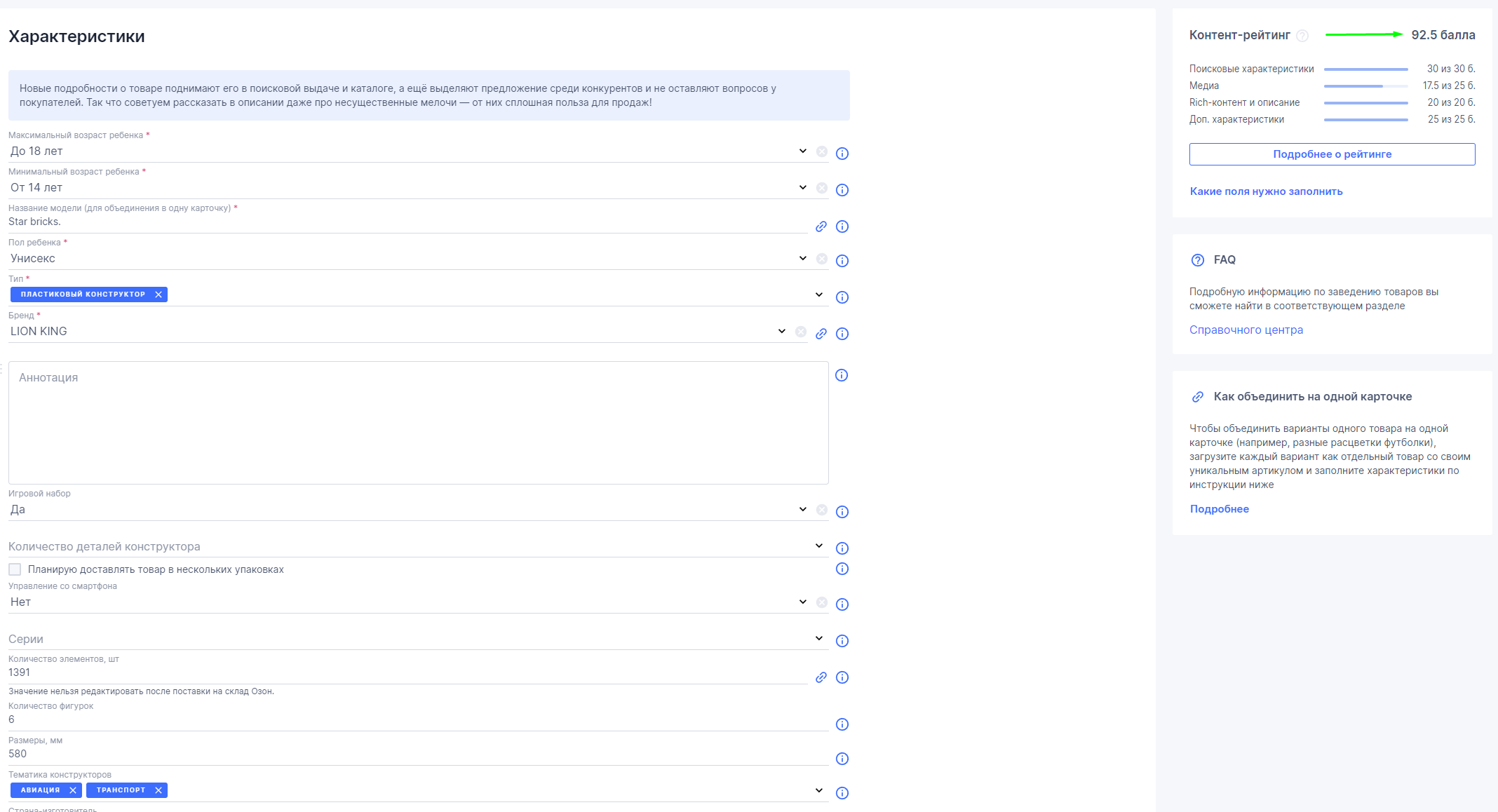Viewport: 1498px width, 812px height.
Task: Open the Минимальный возраст ребенка dropdown arrow
Action: 802,187
